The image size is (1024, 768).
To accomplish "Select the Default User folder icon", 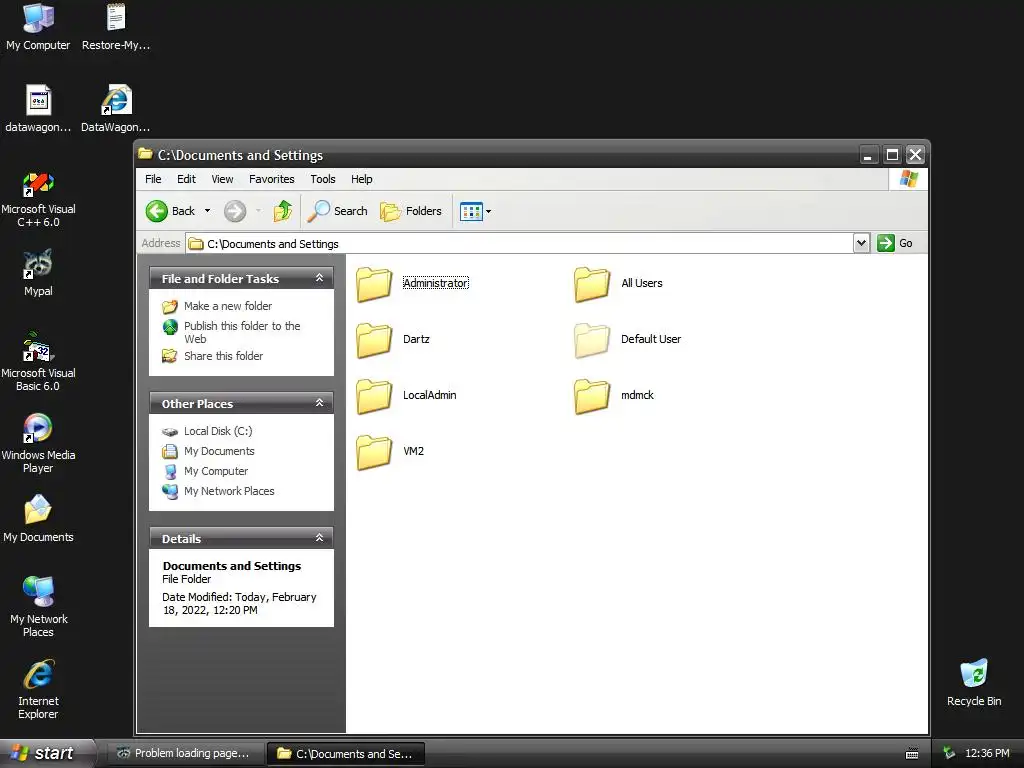I will point(592,340).
